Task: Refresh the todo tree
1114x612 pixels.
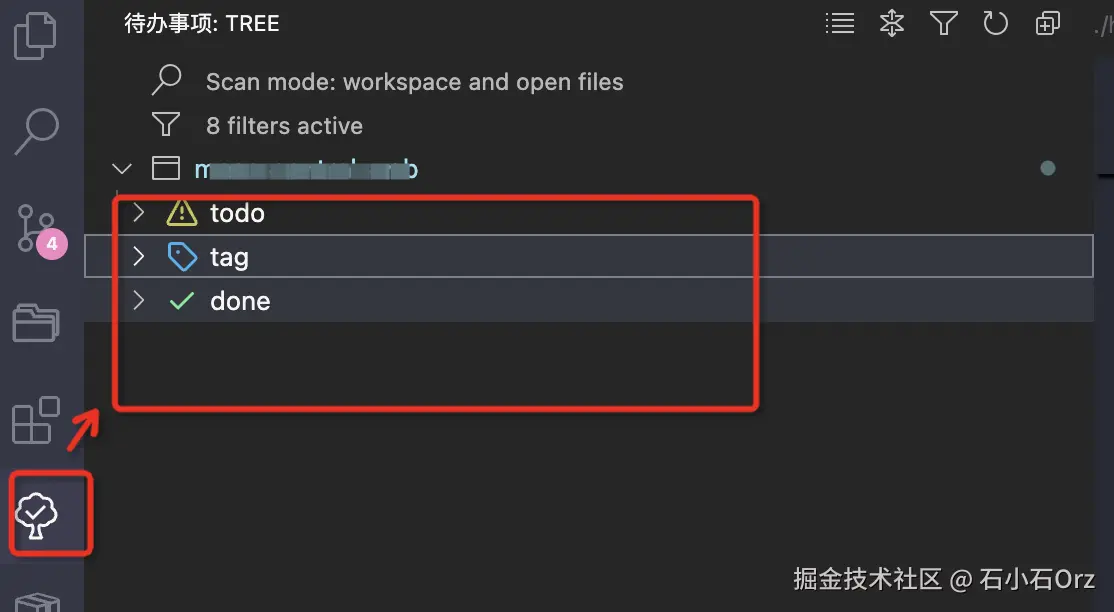Action: (995, 24)
